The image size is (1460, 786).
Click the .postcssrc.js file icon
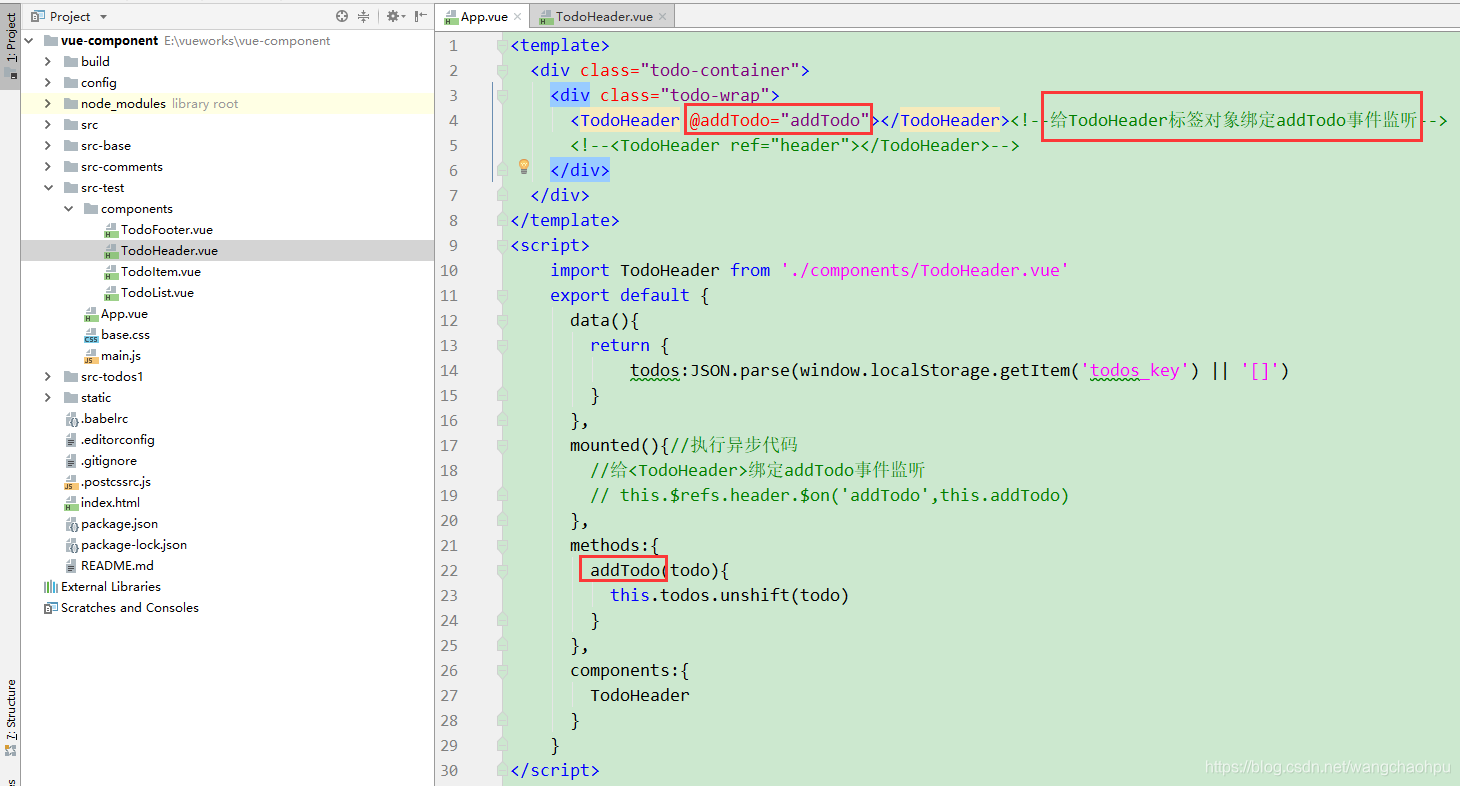[71, 482]
